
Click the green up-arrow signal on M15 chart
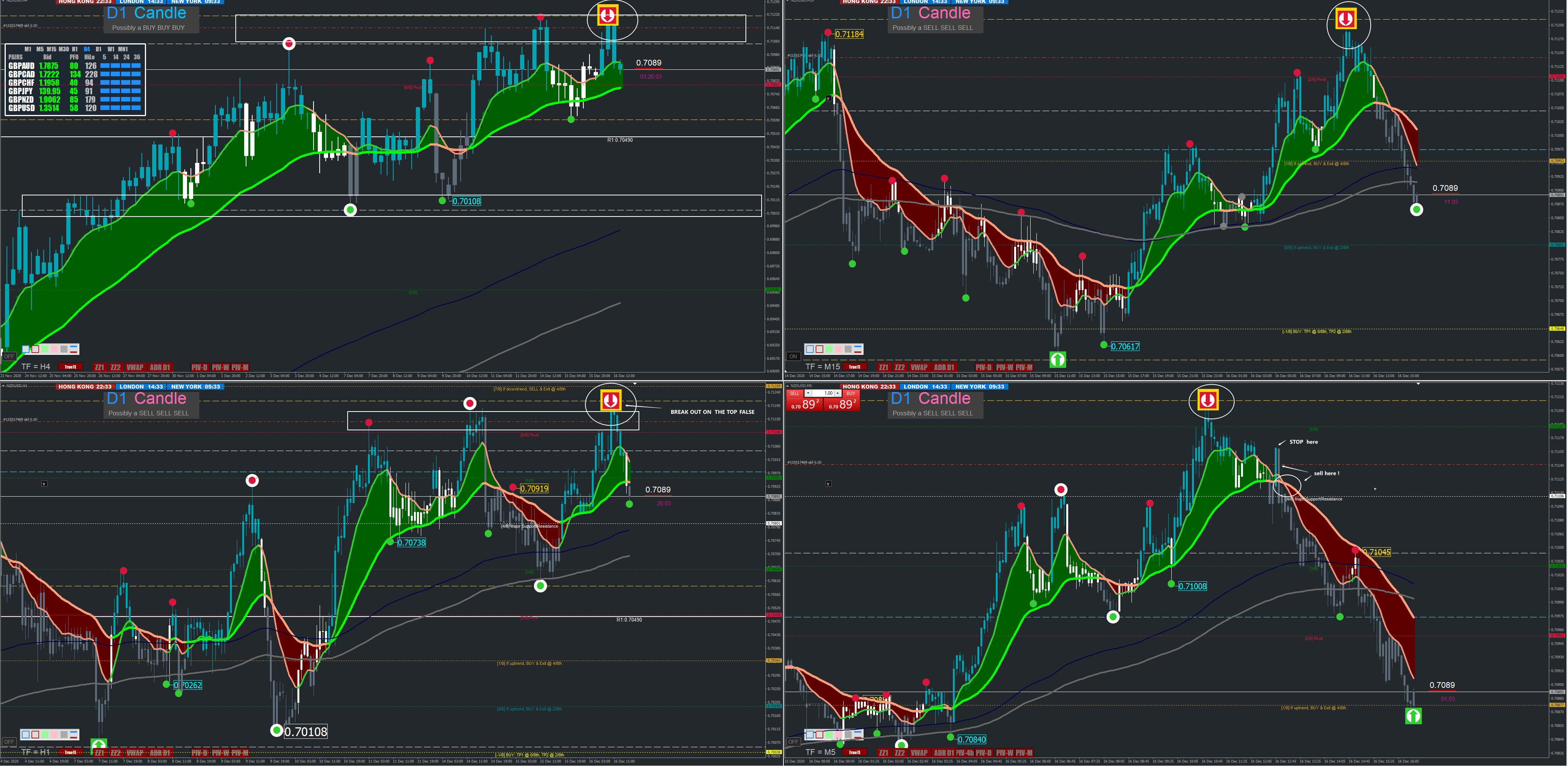pyautogui.click(x=1058, y=359)
